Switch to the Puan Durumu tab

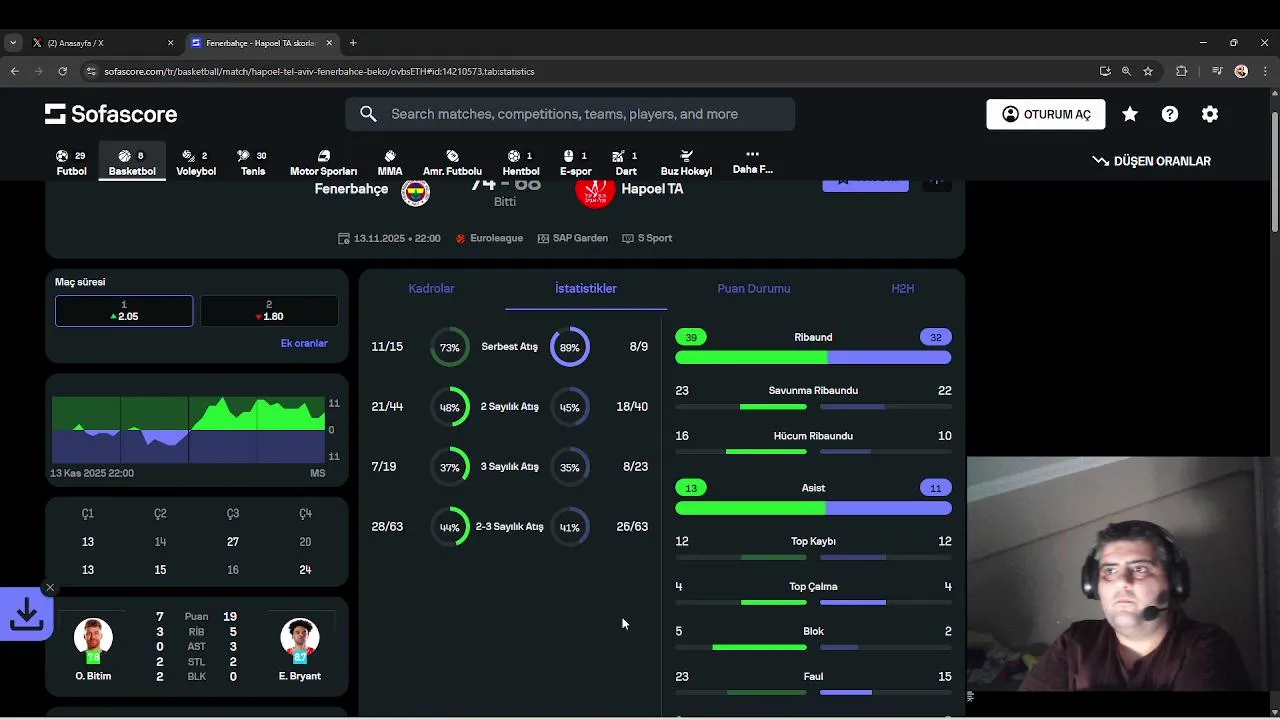754,288
